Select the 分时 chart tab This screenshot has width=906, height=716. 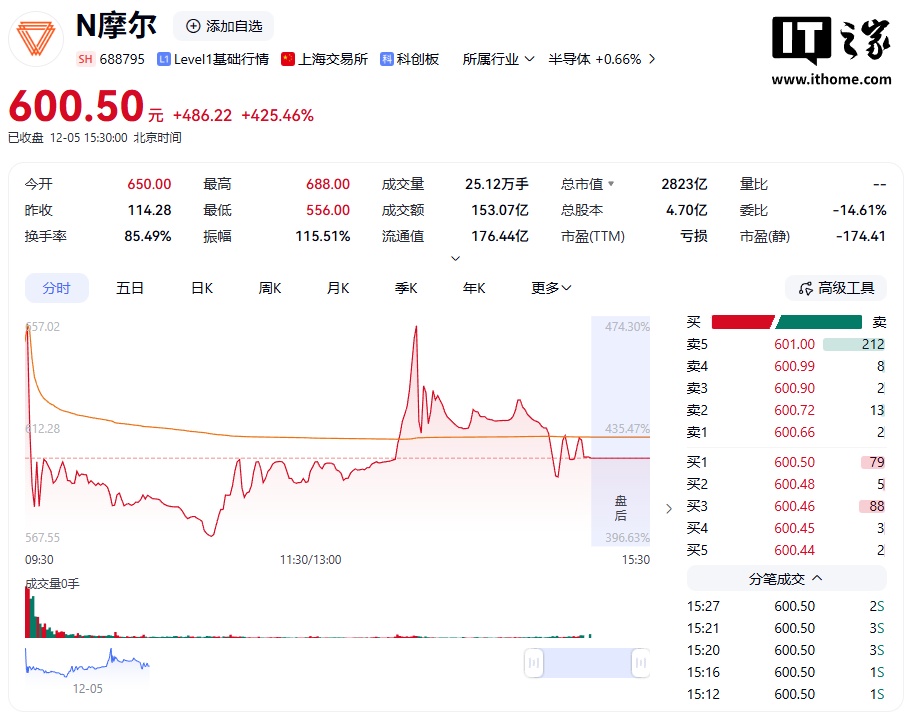click(57, 288)
